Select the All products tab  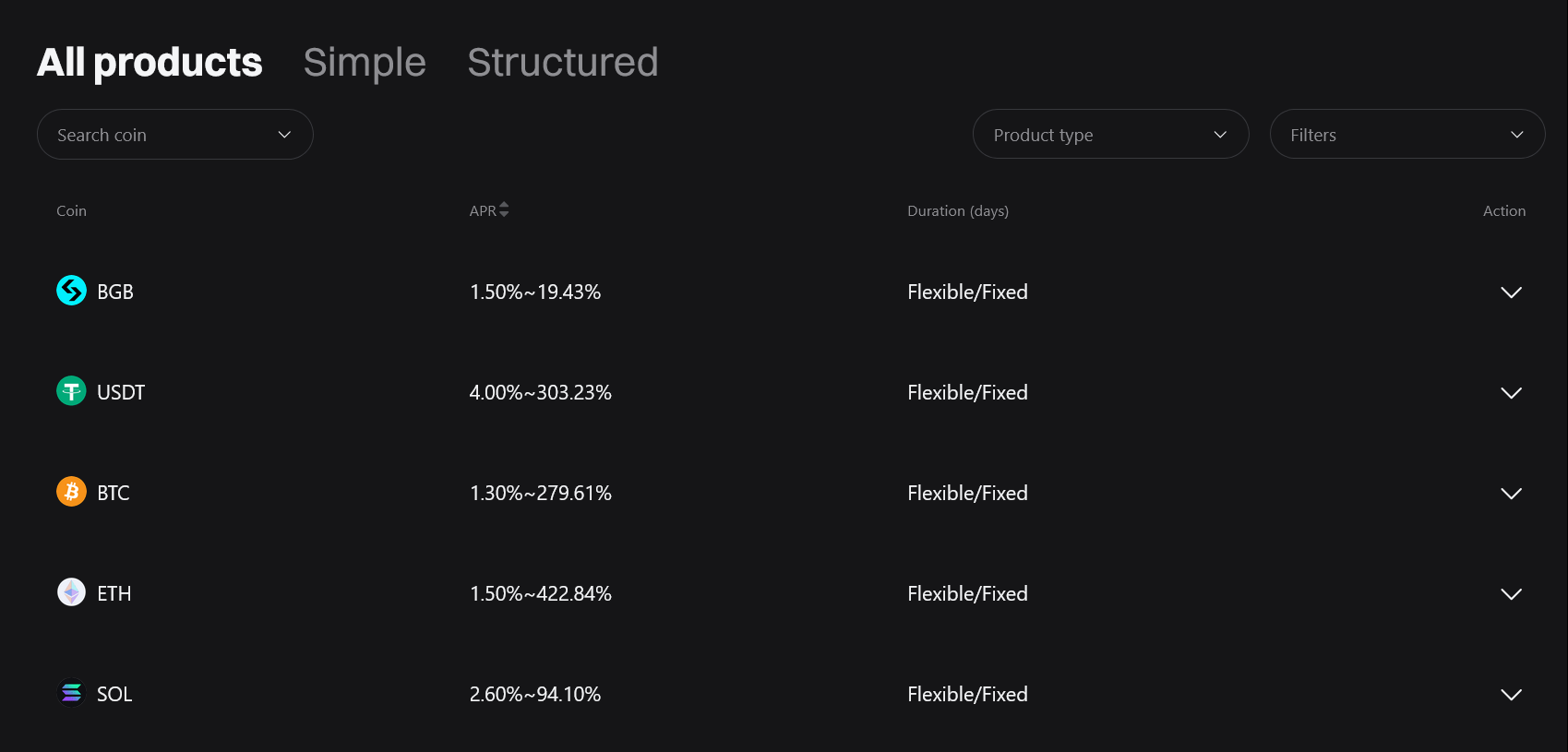pos(150,63)
